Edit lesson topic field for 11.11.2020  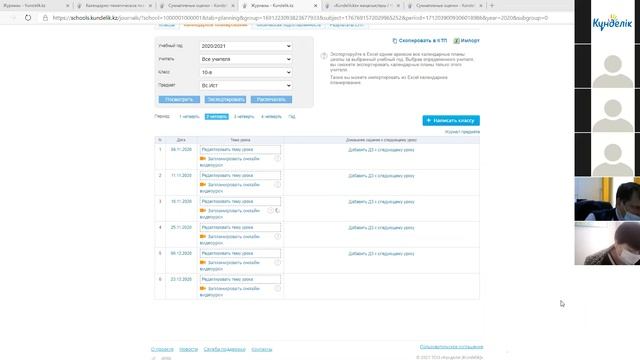click(x=240, y=176)
